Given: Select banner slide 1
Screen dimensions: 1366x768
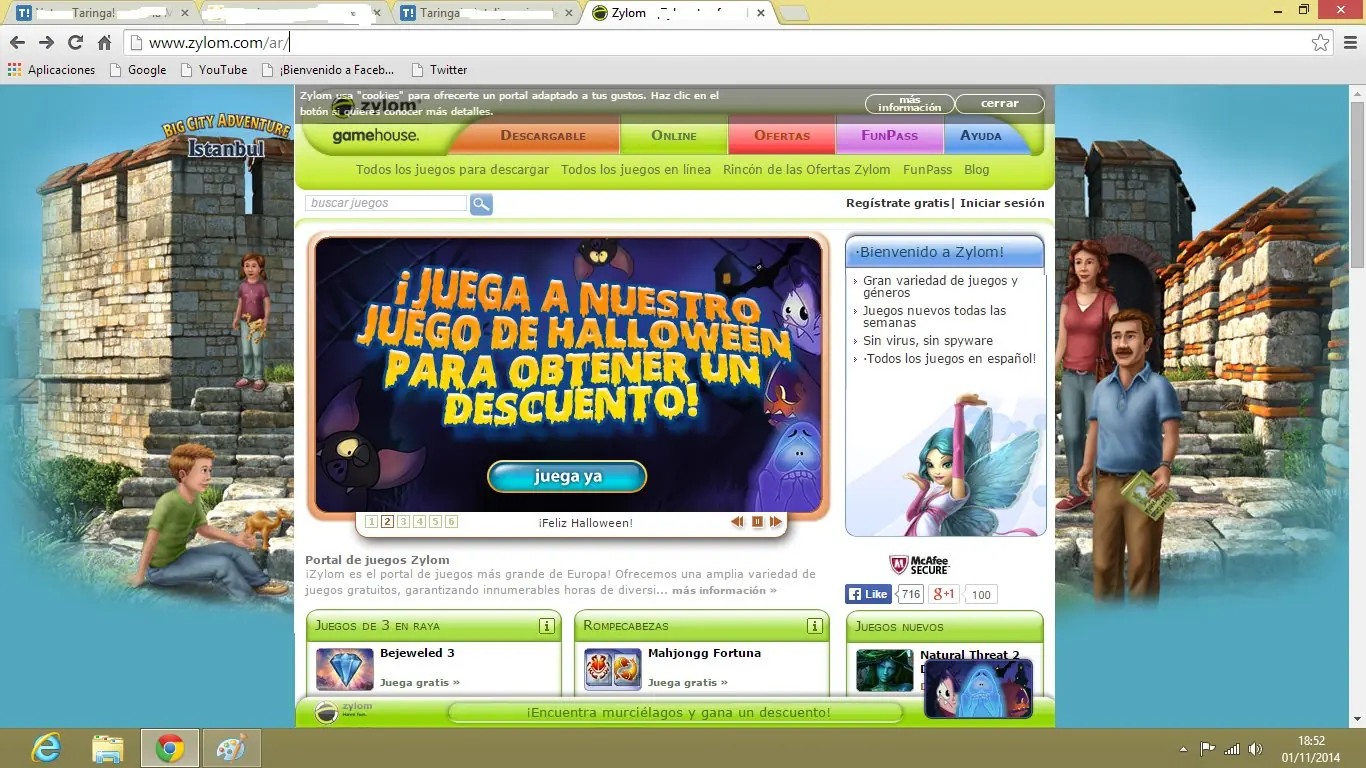Looking at the screenshot, I should click(x=371, y=522).
